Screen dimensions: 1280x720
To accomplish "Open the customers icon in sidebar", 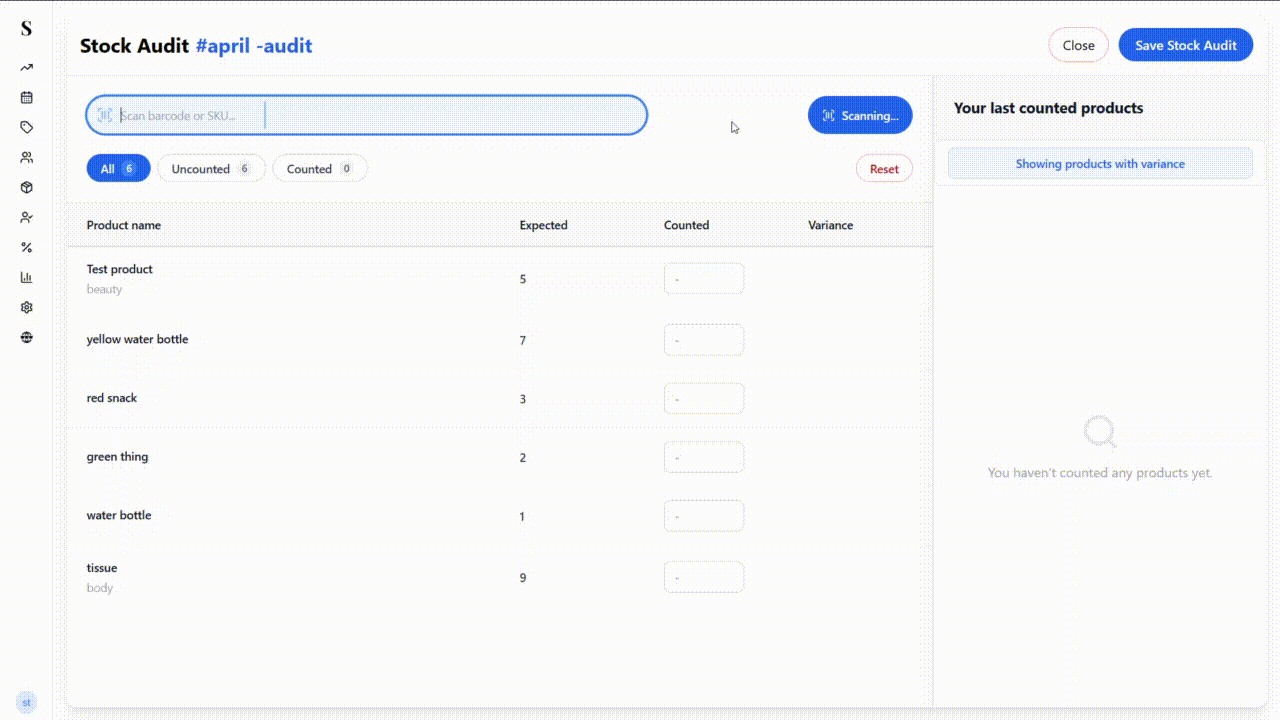I will pos(25,157).
